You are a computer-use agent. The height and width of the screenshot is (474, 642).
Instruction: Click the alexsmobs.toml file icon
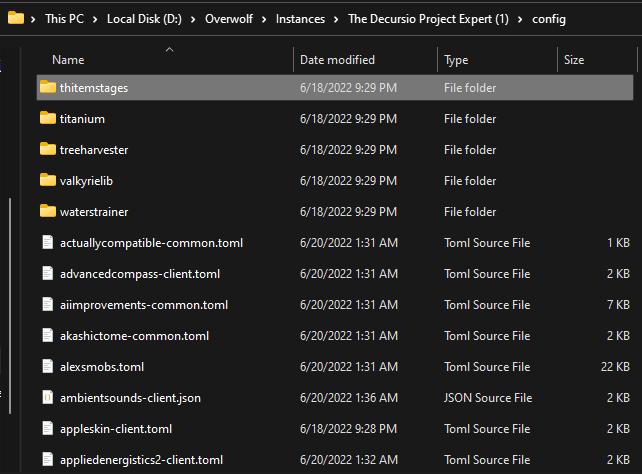pyautogui.click(x=48, y=366)
